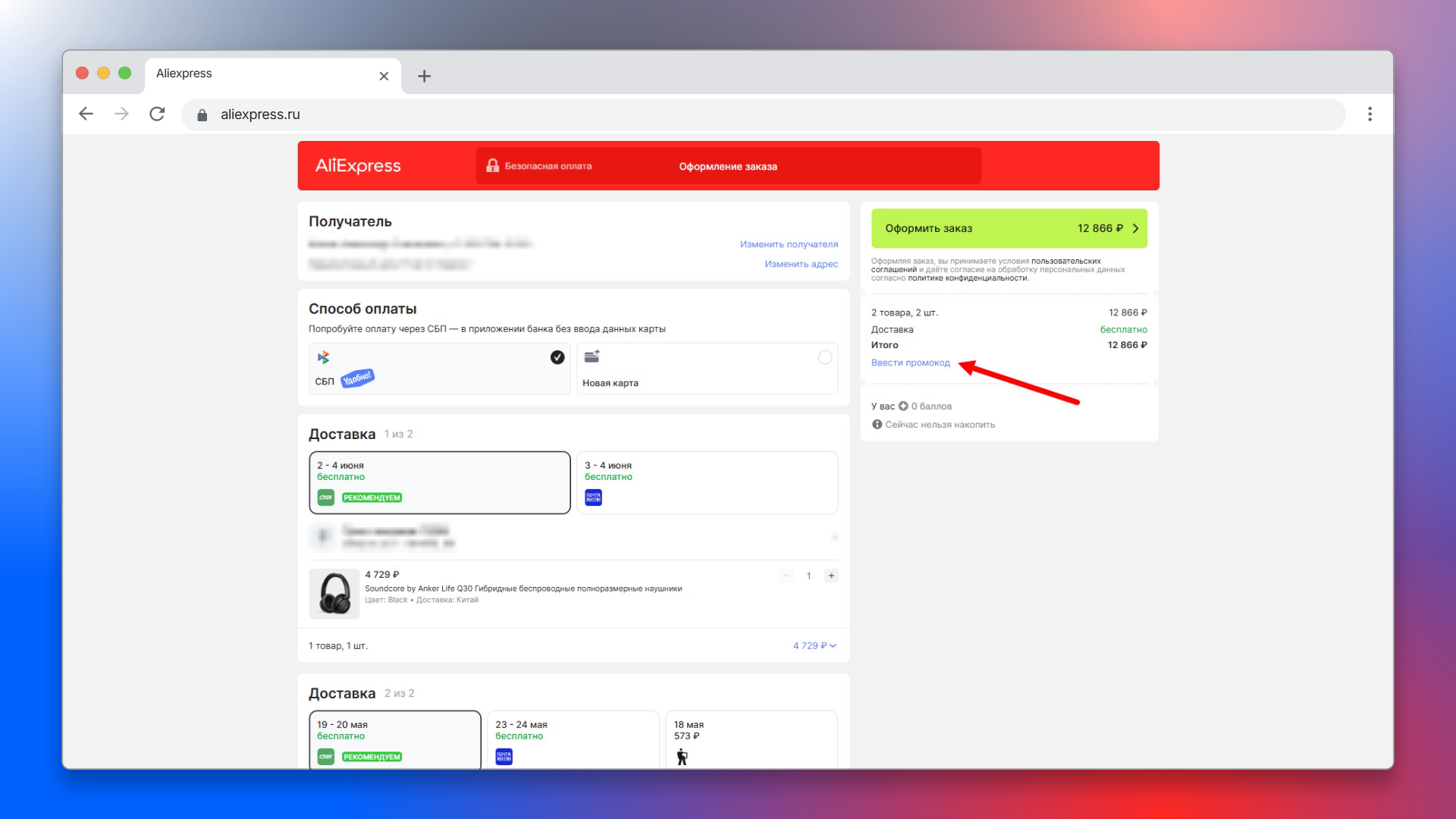The height and width of the screenshot is (819, 1456).
Task: Click Изменить получателя link
Action: [789, 244]
